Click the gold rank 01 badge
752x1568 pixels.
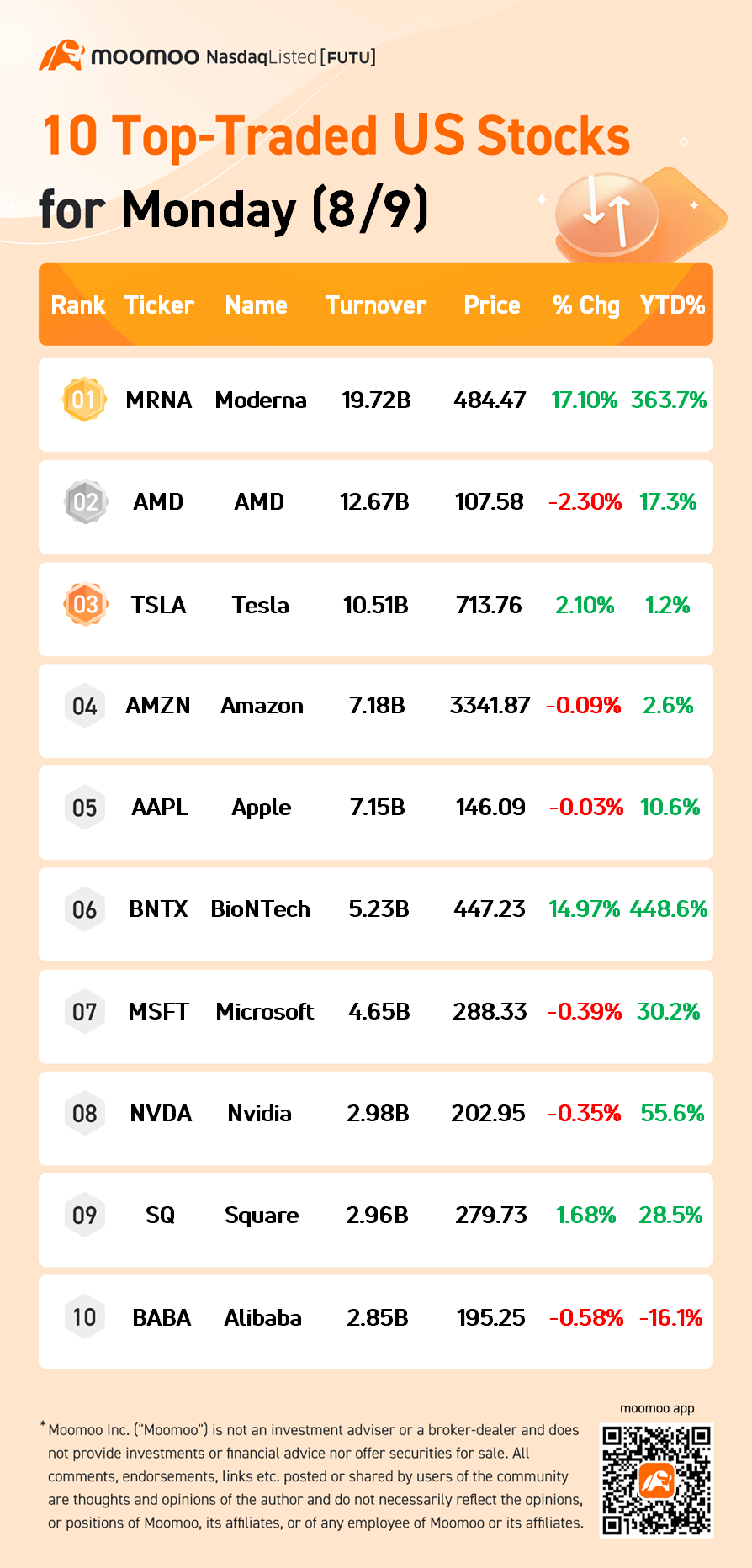[84, 400]
